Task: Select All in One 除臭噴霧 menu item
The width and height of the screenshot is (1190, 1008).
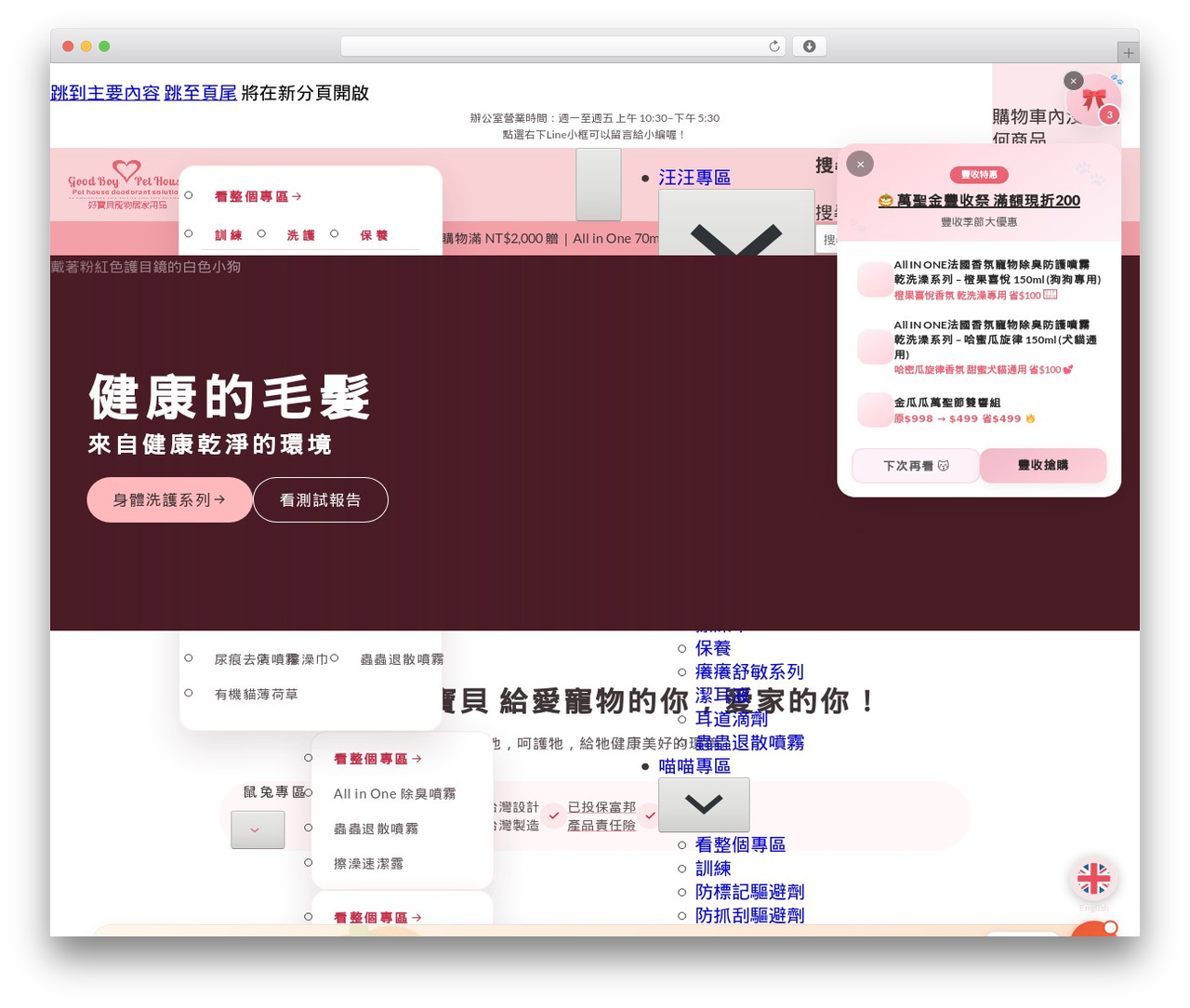Action: tap(394, 793)
